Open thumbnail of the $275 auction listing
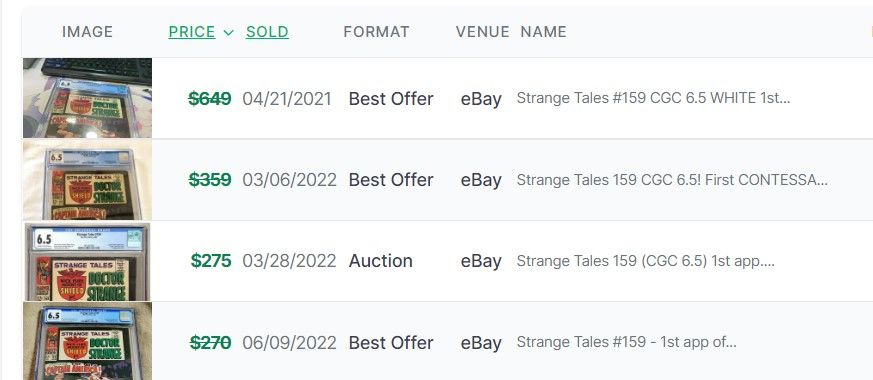 pos(87,261)
